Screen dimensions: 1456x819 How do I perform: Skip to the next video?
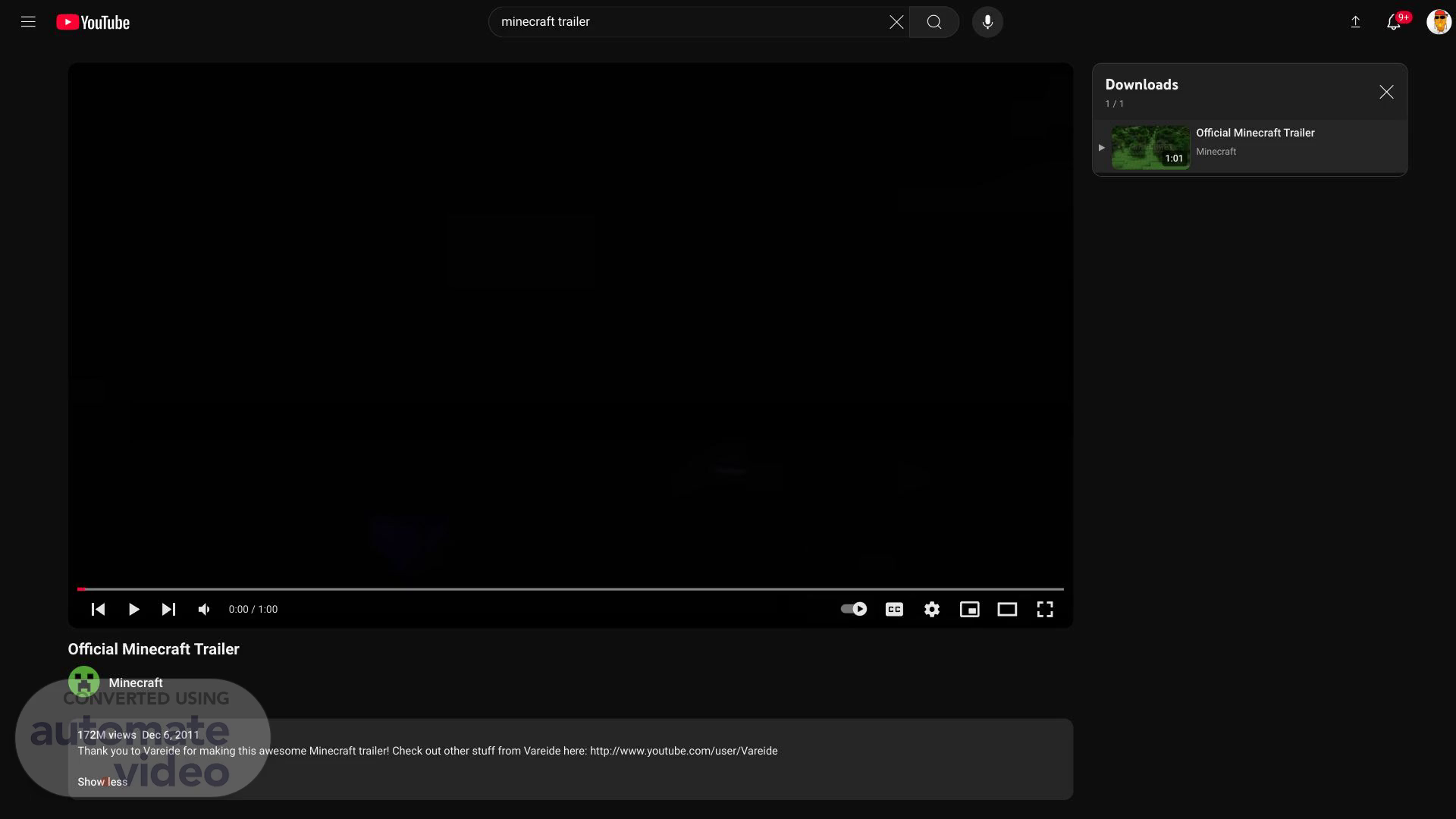coord(168,609)
